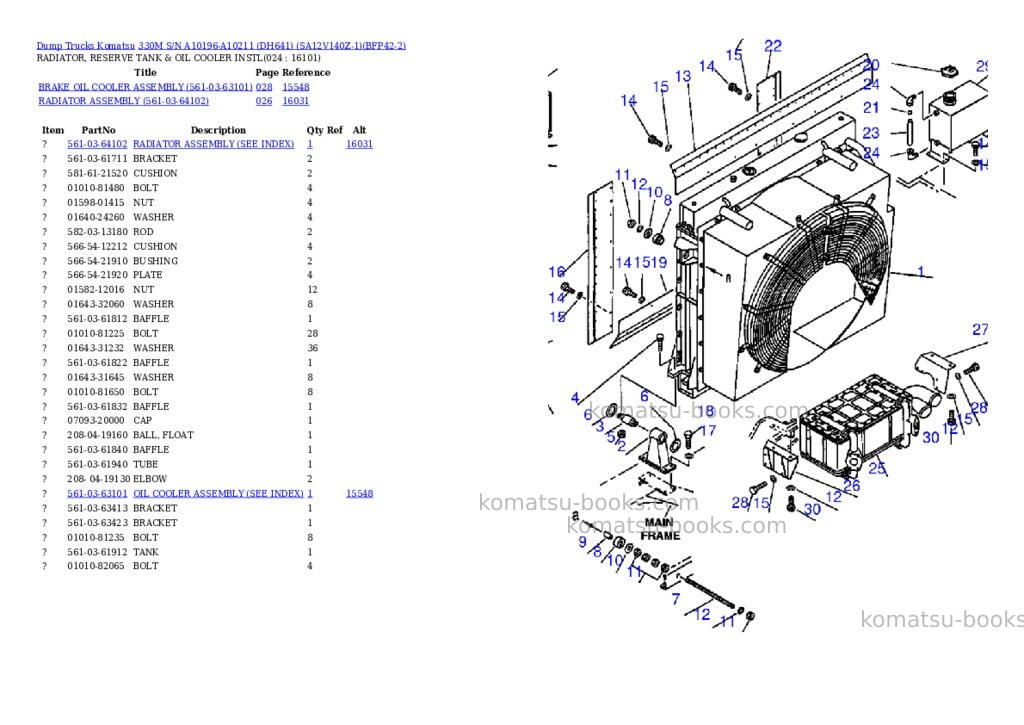Select part number 561-03-61832

(97, 406)
